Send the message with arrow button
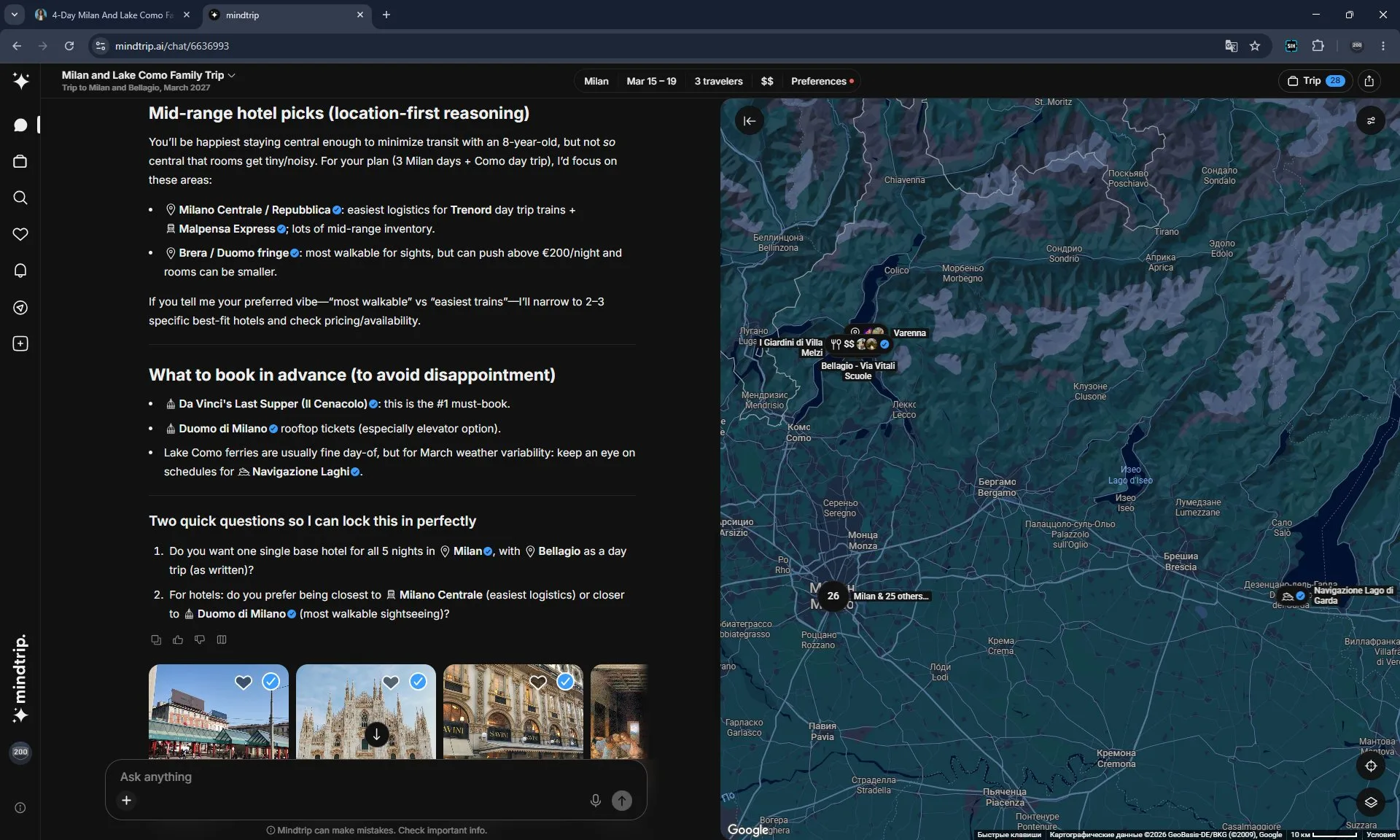Viewport: 1400px width, 840px height. [x=622, y=800]
